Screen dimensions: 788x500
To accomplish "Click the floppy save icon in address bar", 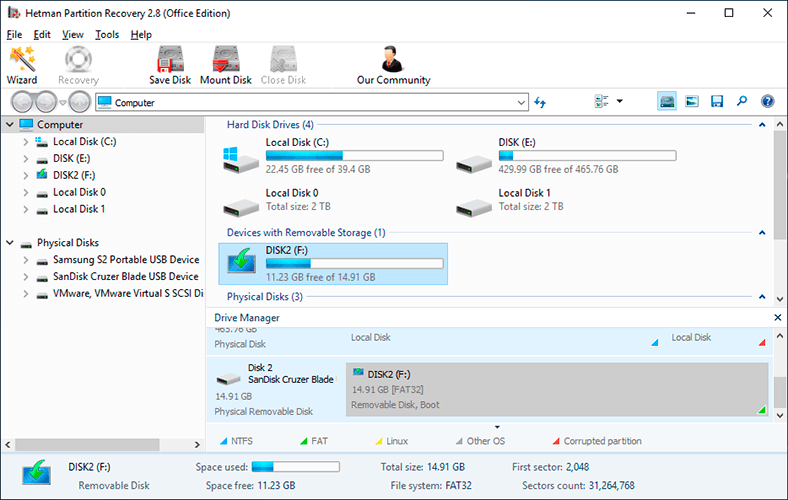I will 717,102.
